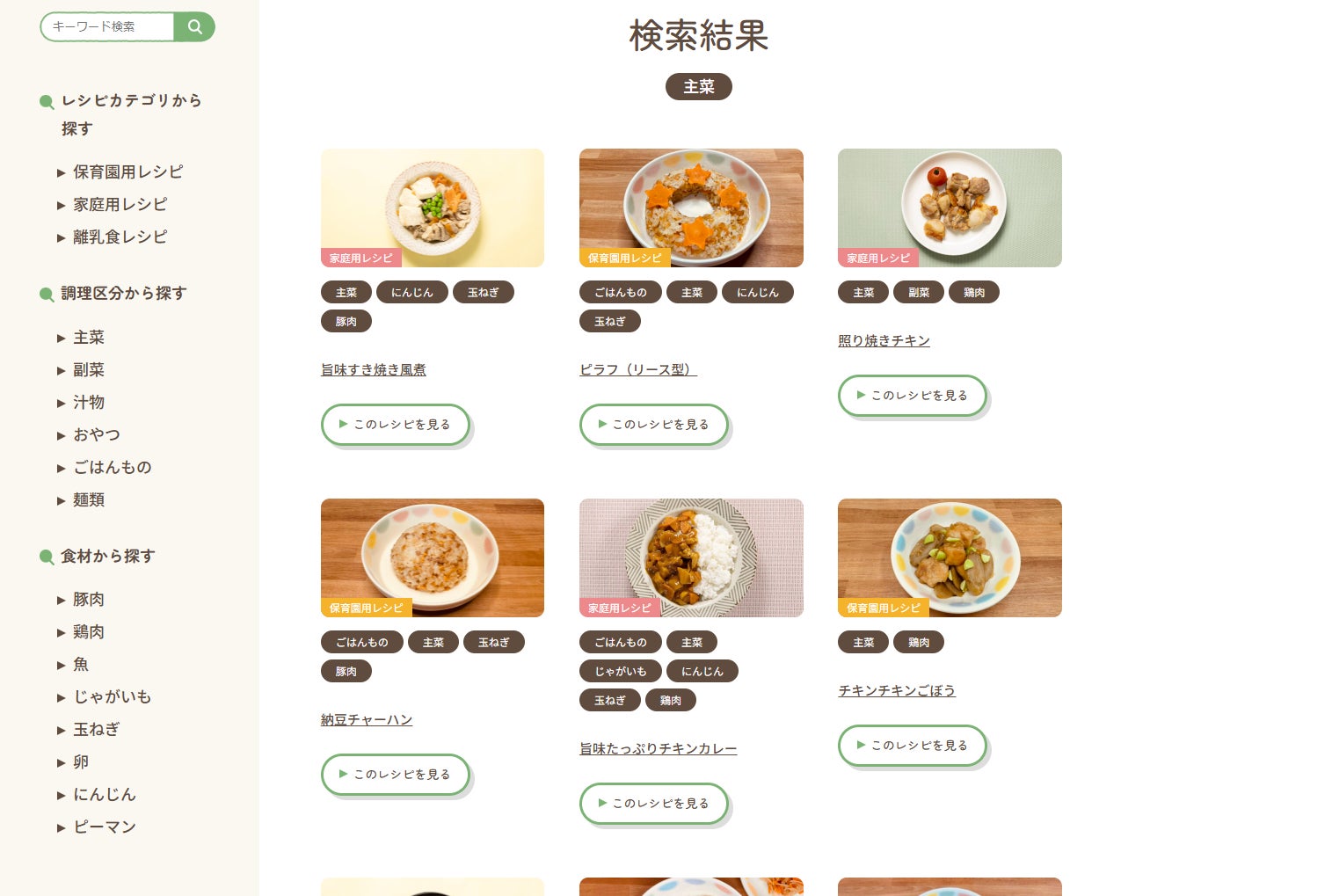
Task: Open the 旨味たっぷりチキンカレー recipe title link
Action: [659, 749]
